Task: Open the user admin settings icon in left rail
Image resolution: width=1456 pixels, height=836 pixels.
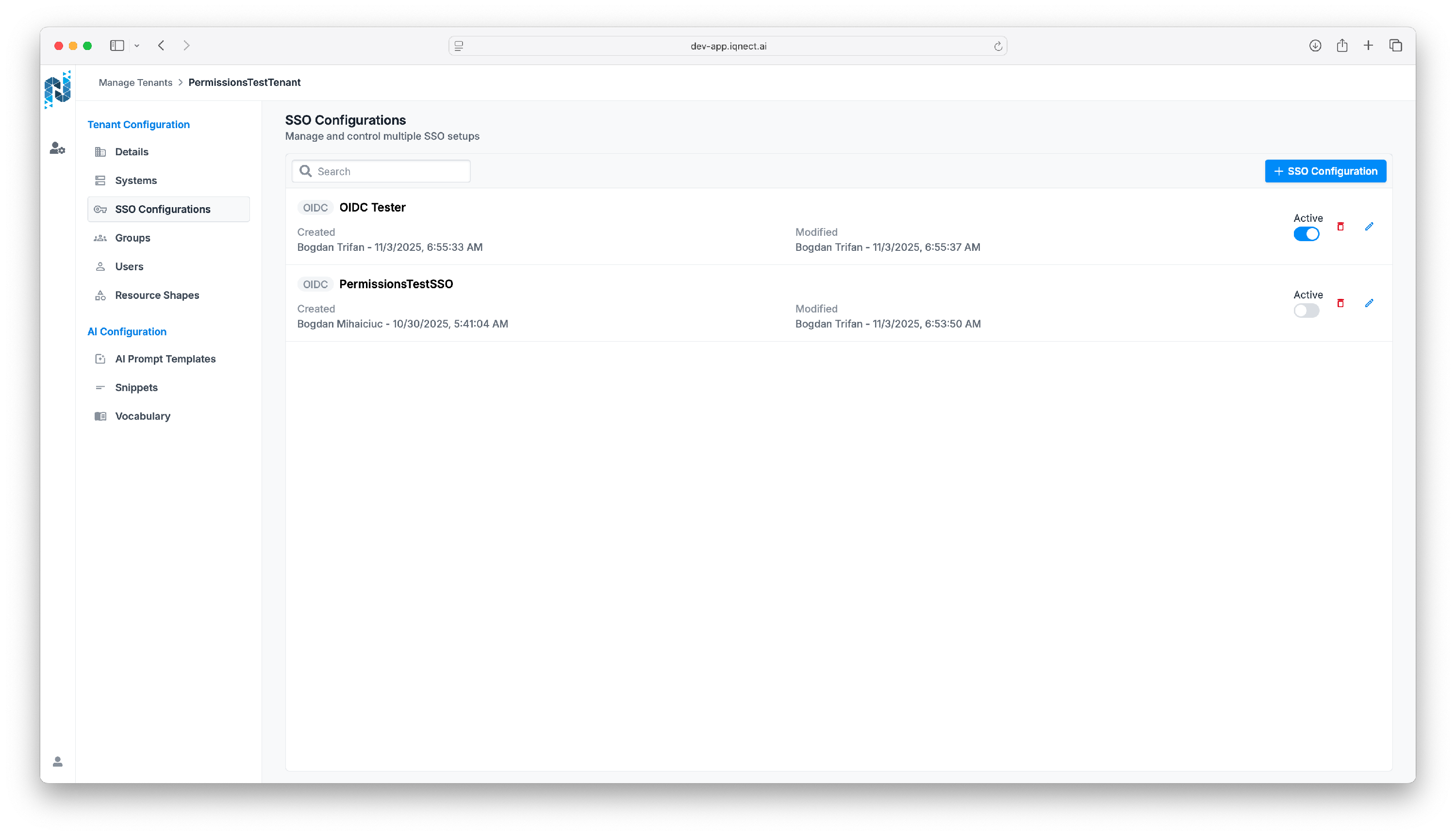Action: point(57,148)
